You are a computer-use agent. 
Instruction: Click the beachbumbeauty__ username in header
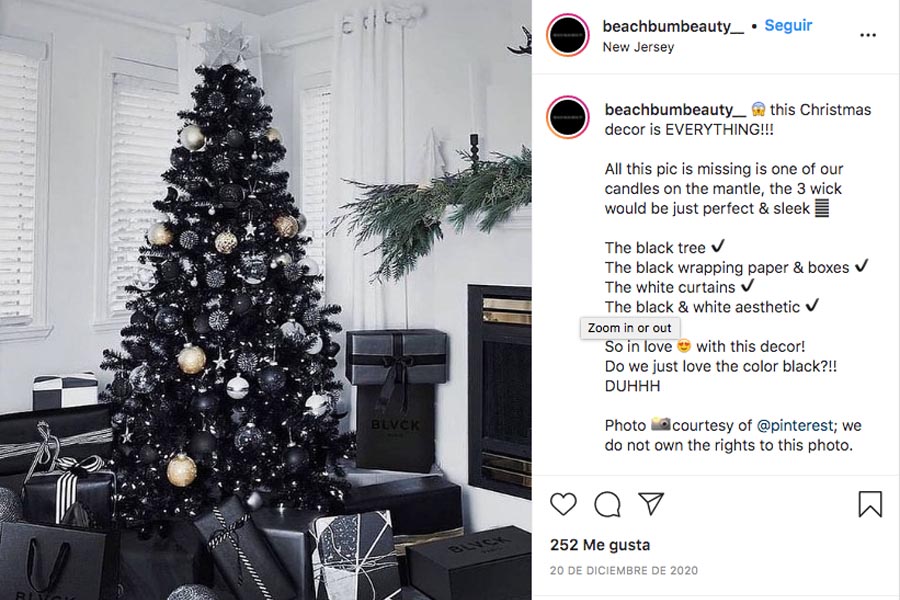673,26
